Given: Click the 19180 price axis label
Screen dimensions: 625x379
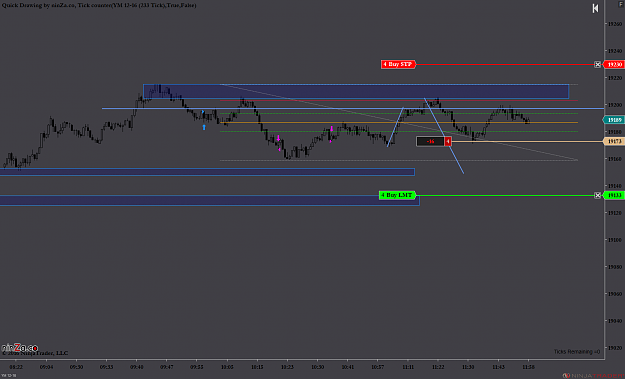Looking at the screenshot, I should coord(615,132).
